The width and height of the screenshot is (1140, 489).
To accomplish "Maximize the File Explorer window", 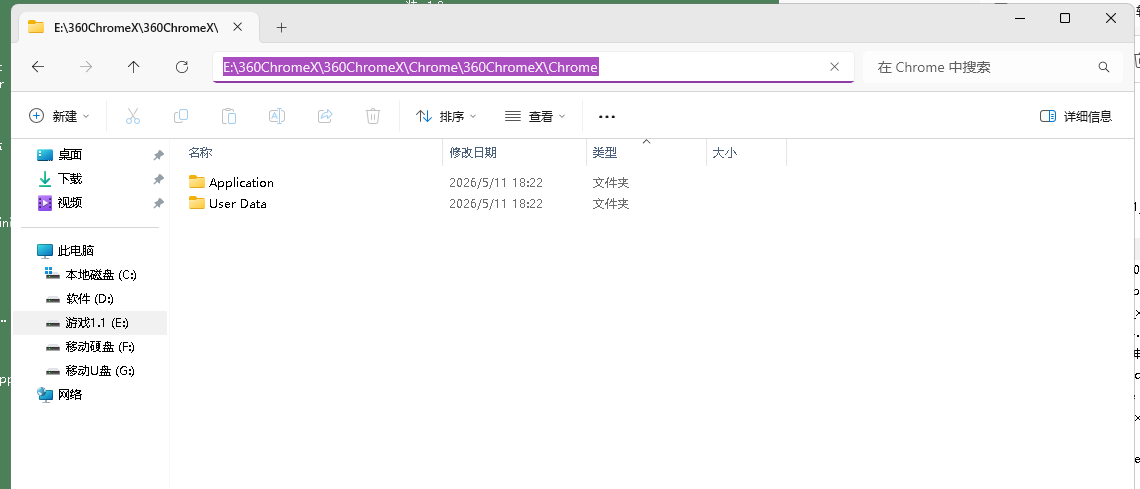I will tap(1065, 18).
